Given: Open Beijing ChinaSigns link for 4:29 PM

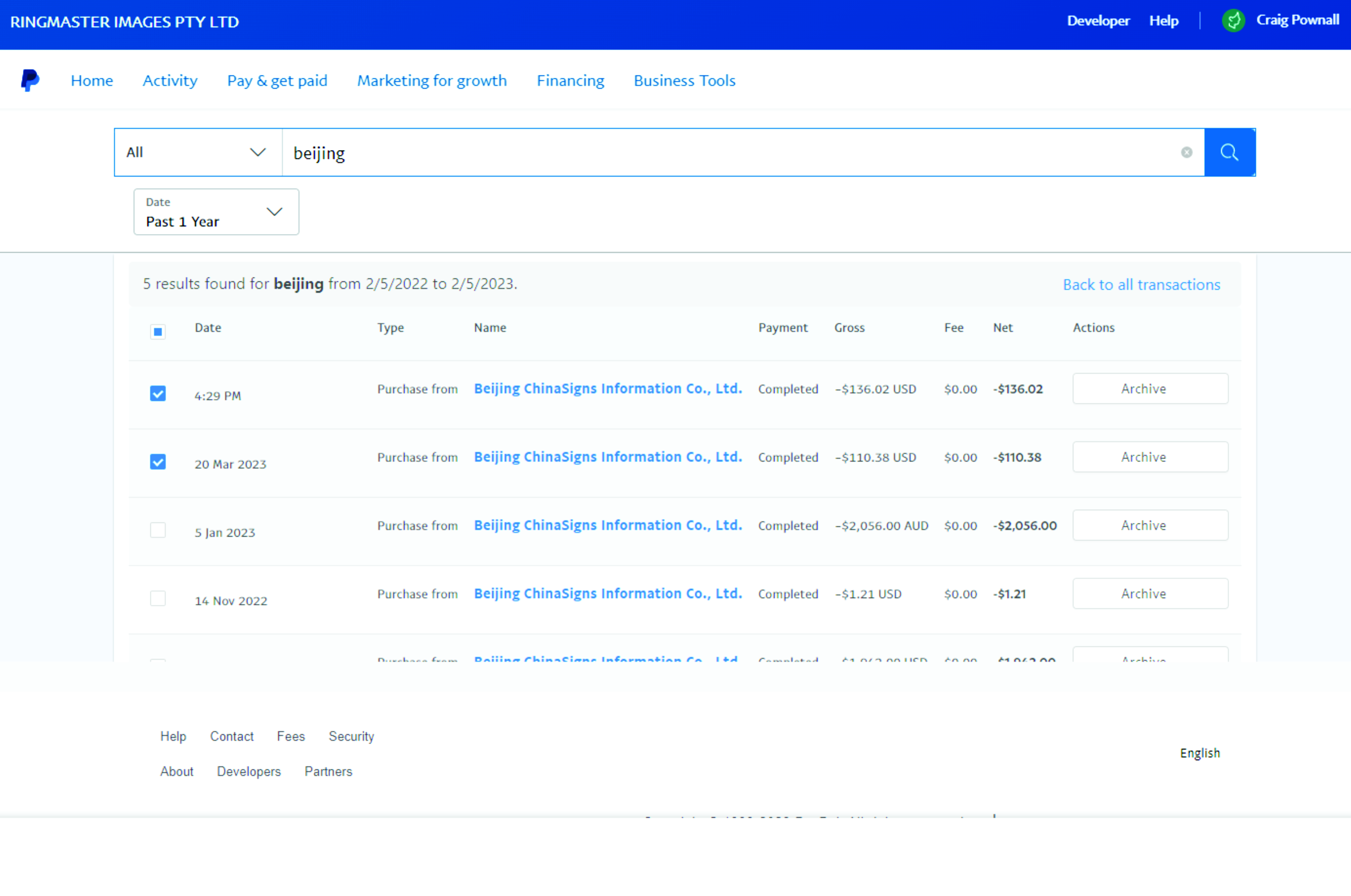Looking at the screenshot, I should (608, 389).
